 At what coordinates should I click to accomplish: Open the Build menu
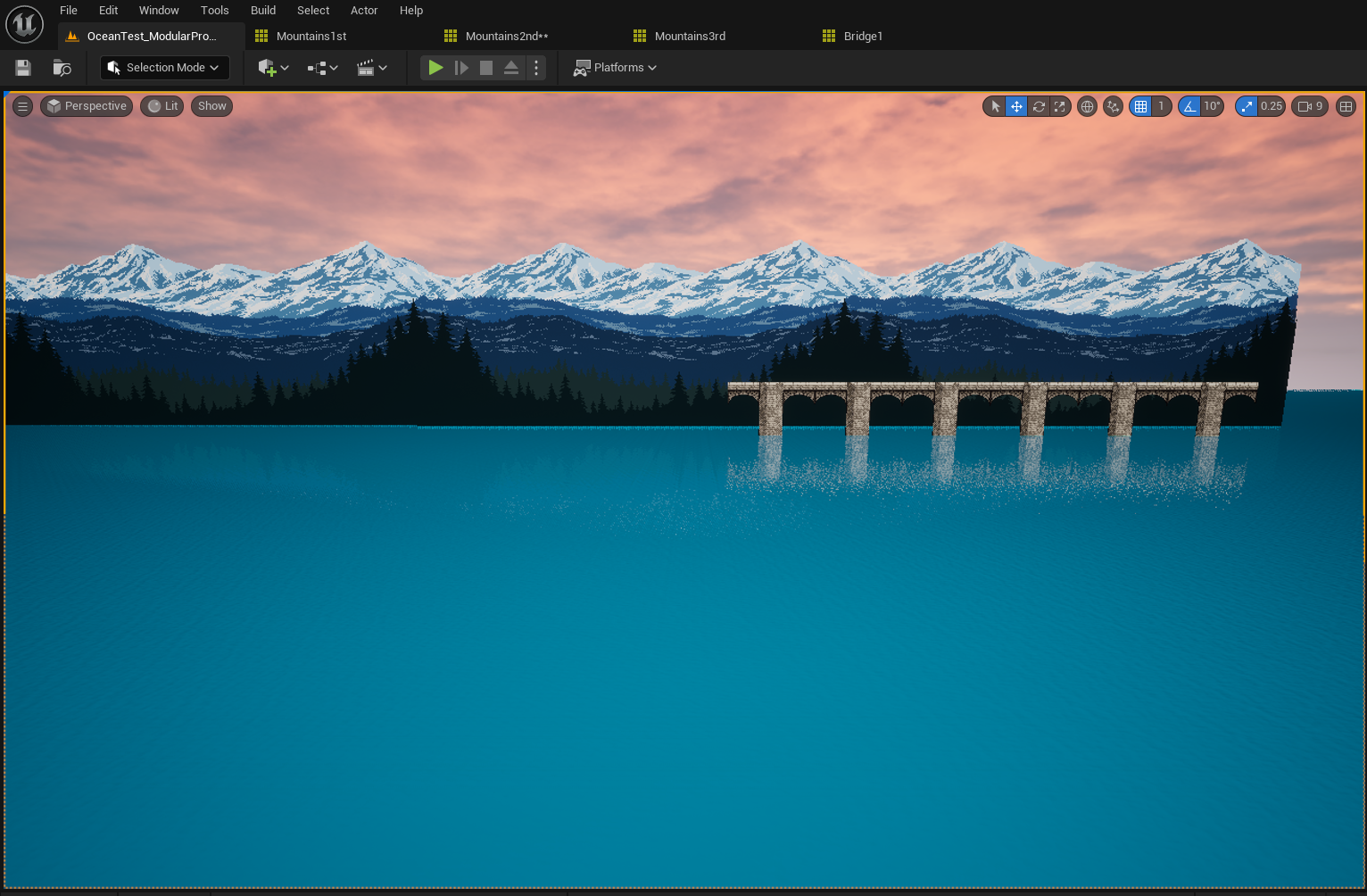coord(263,11)
